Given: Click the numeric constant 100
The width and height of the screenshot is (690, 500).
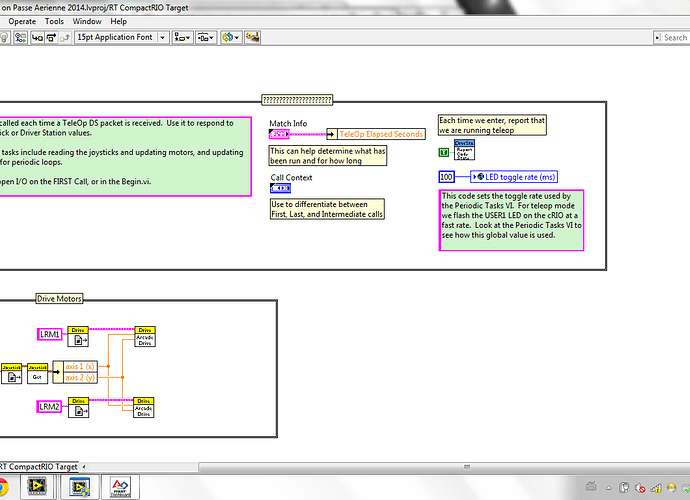Looking at the screenshot, I should 446,177.
